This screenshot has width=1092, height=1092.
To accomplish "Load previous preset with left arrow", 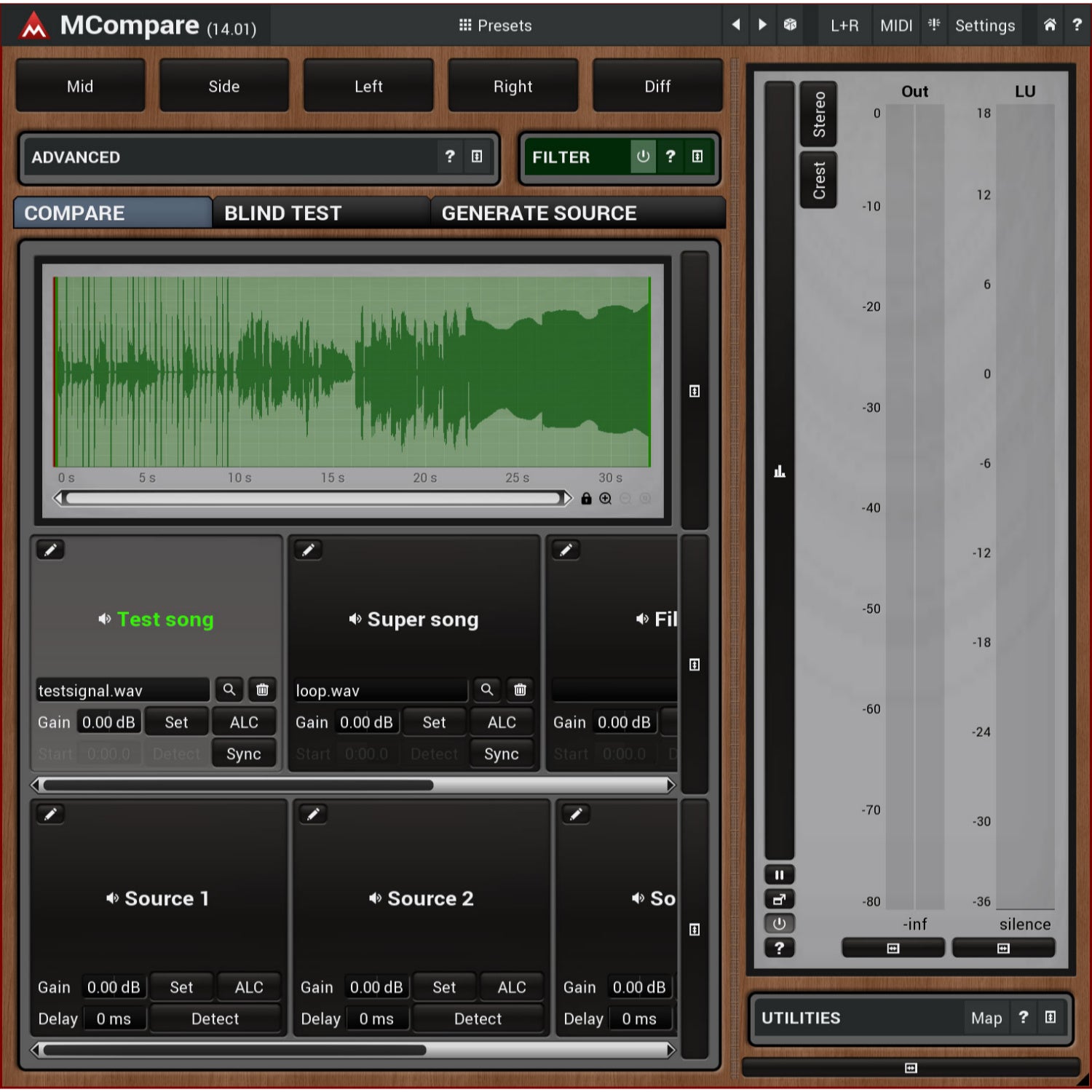I will (736, 25).
